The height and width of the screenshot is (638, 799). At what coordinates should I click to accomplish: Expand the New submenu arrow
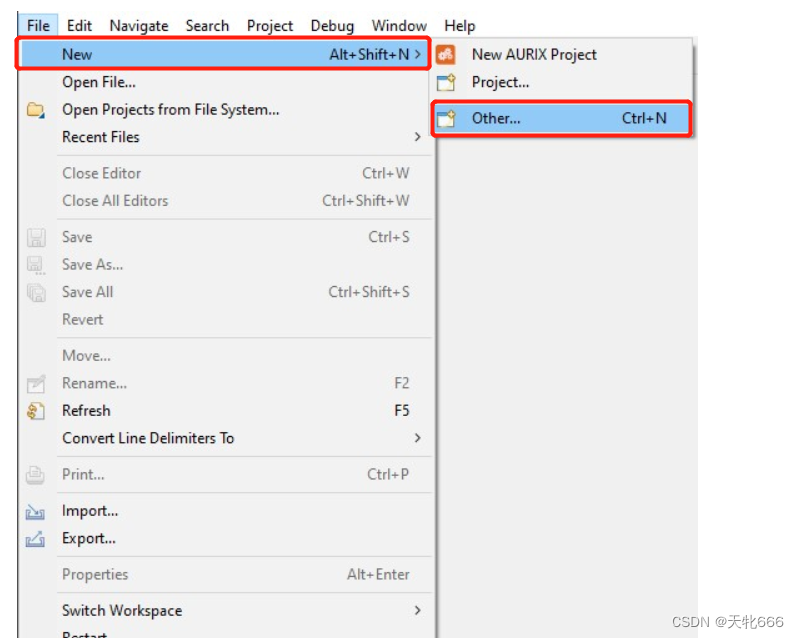pyautogui.click(x=418, y=54)
